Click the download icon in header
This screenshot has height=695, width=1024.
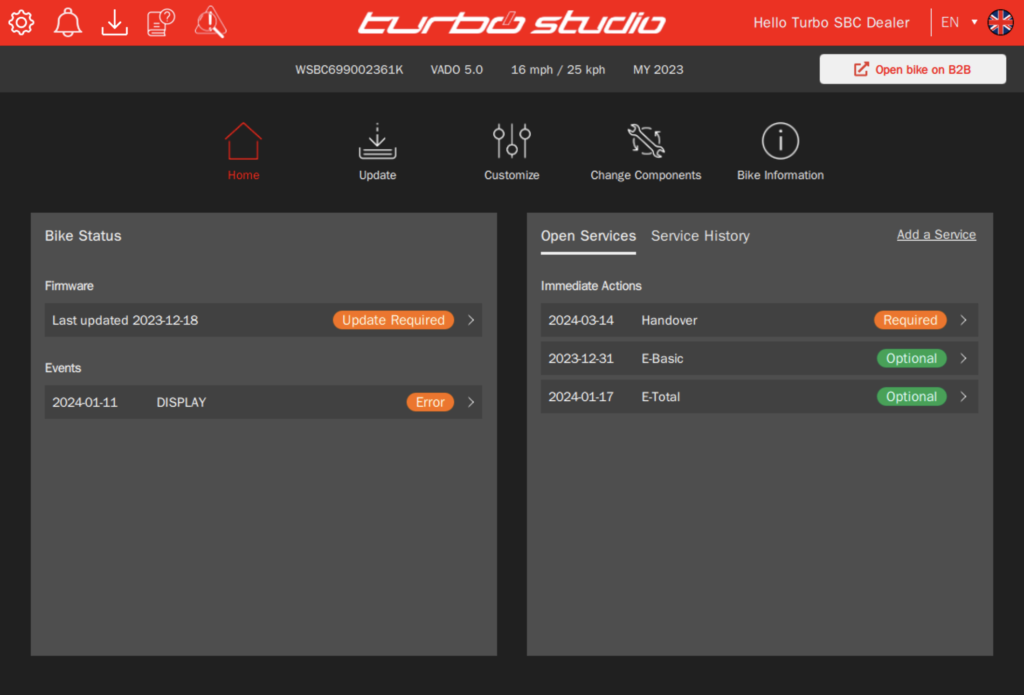point(115,21)
